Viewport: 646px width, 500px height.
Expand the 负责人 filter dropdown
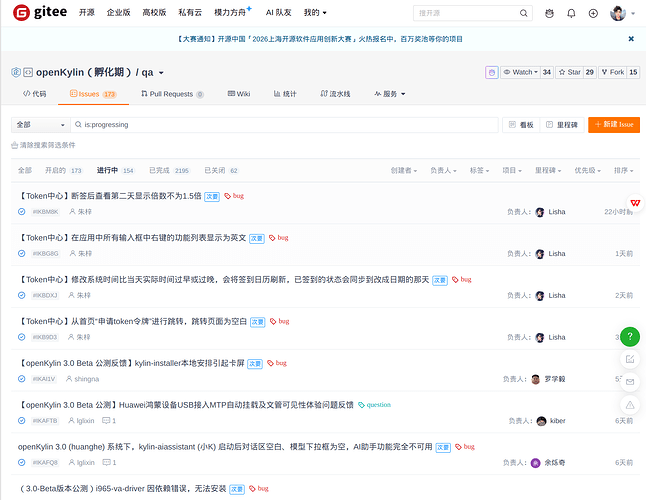pos(443,171)
